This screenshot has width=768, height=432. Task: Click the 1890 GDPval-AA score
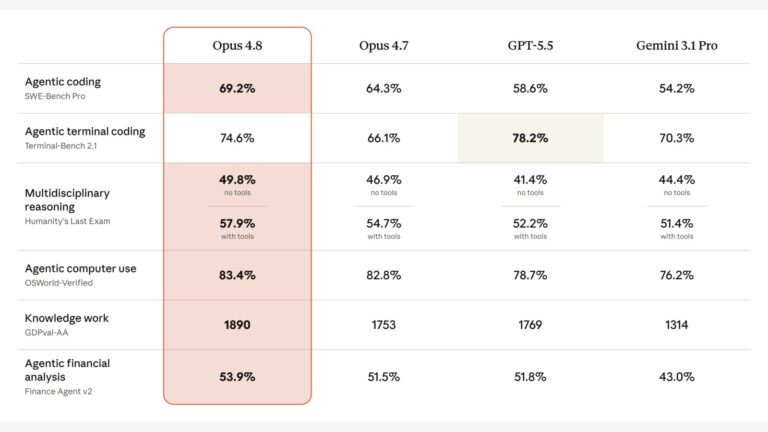tap(237, 325)
